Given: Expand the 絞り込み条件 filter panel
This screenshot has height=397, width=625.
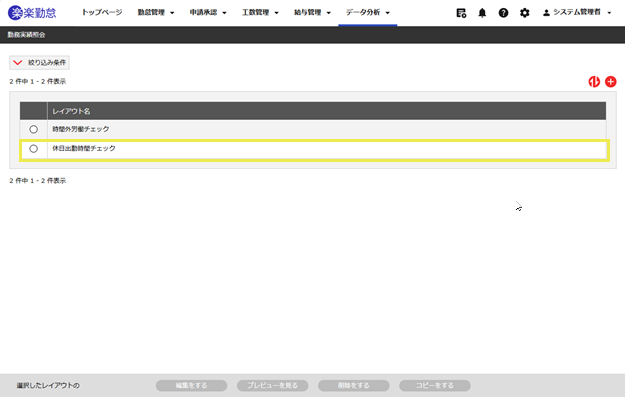Looking at the screenshot, I should tap(39, 63).
